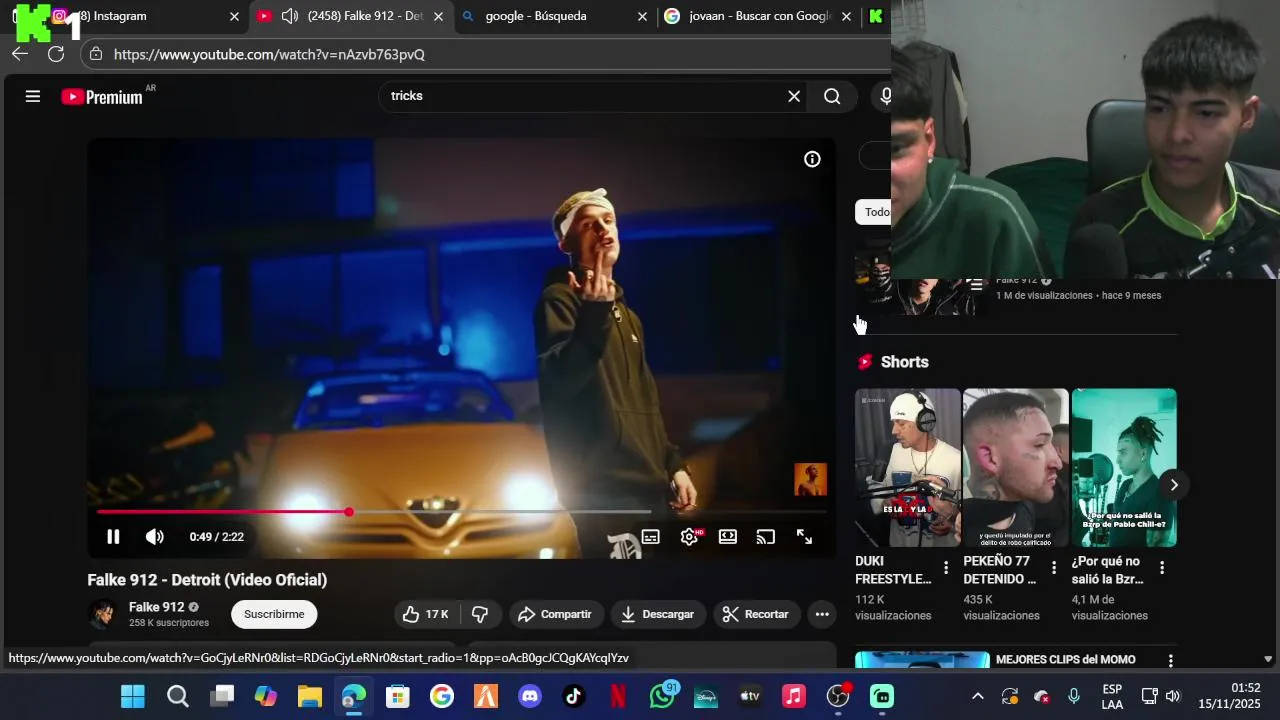Viewport: 1280px width, 720px height.
Task: Close the Instagram tab
Action: pyautogui.click(x=235, y=16)
